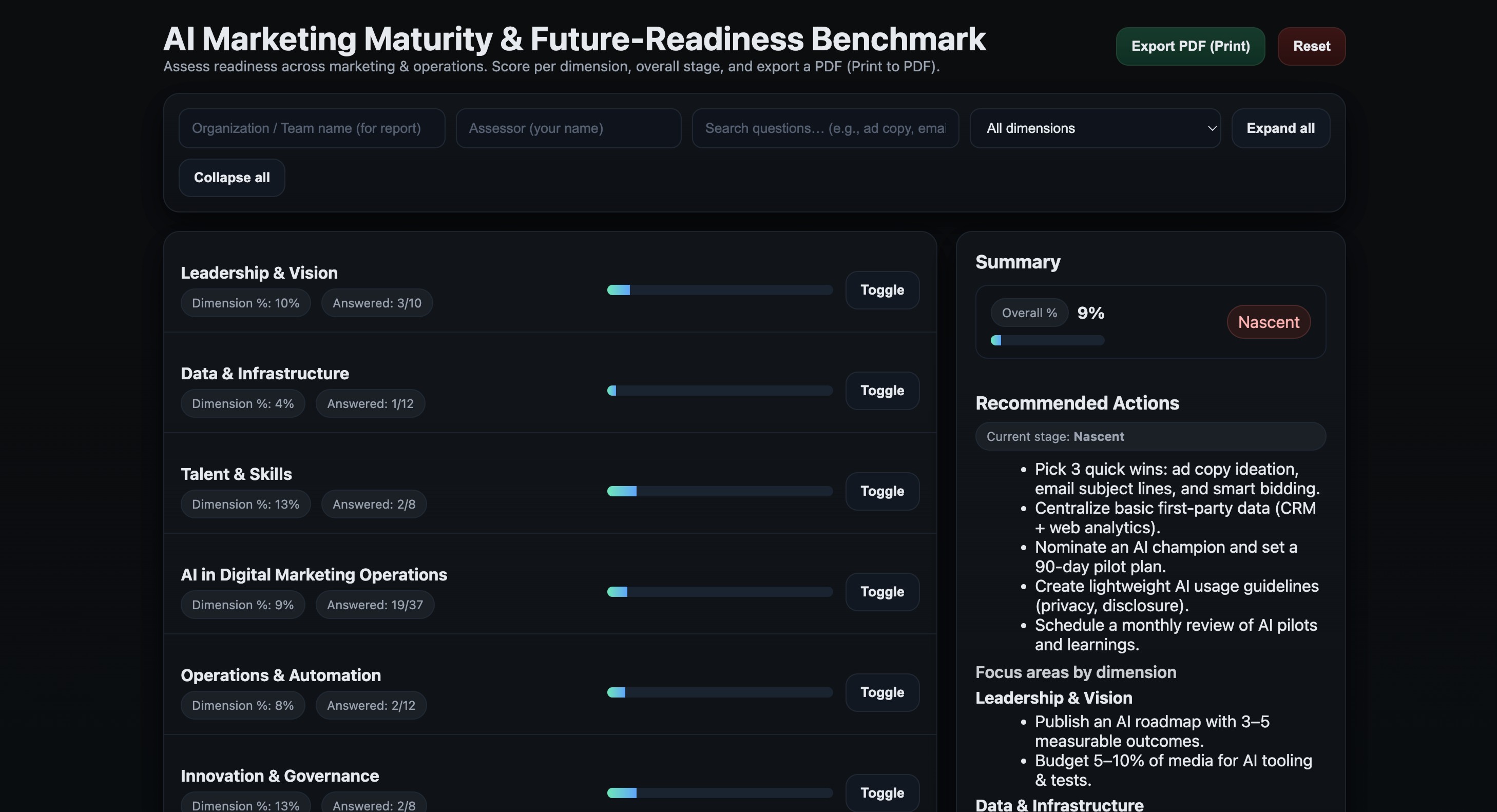This screenshot has height=812, width=1497.
Task: Click the Search questions field
Action: [824, 128]
